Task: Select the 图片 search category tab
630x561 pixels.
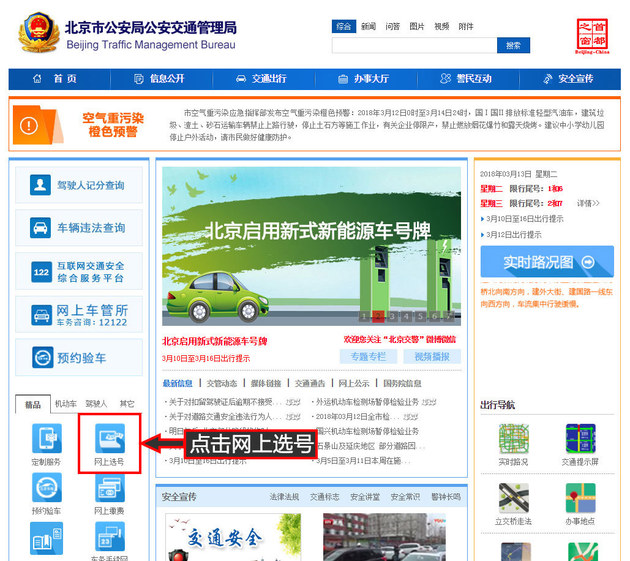Action: pyautogui.click(x=417, y=27)
